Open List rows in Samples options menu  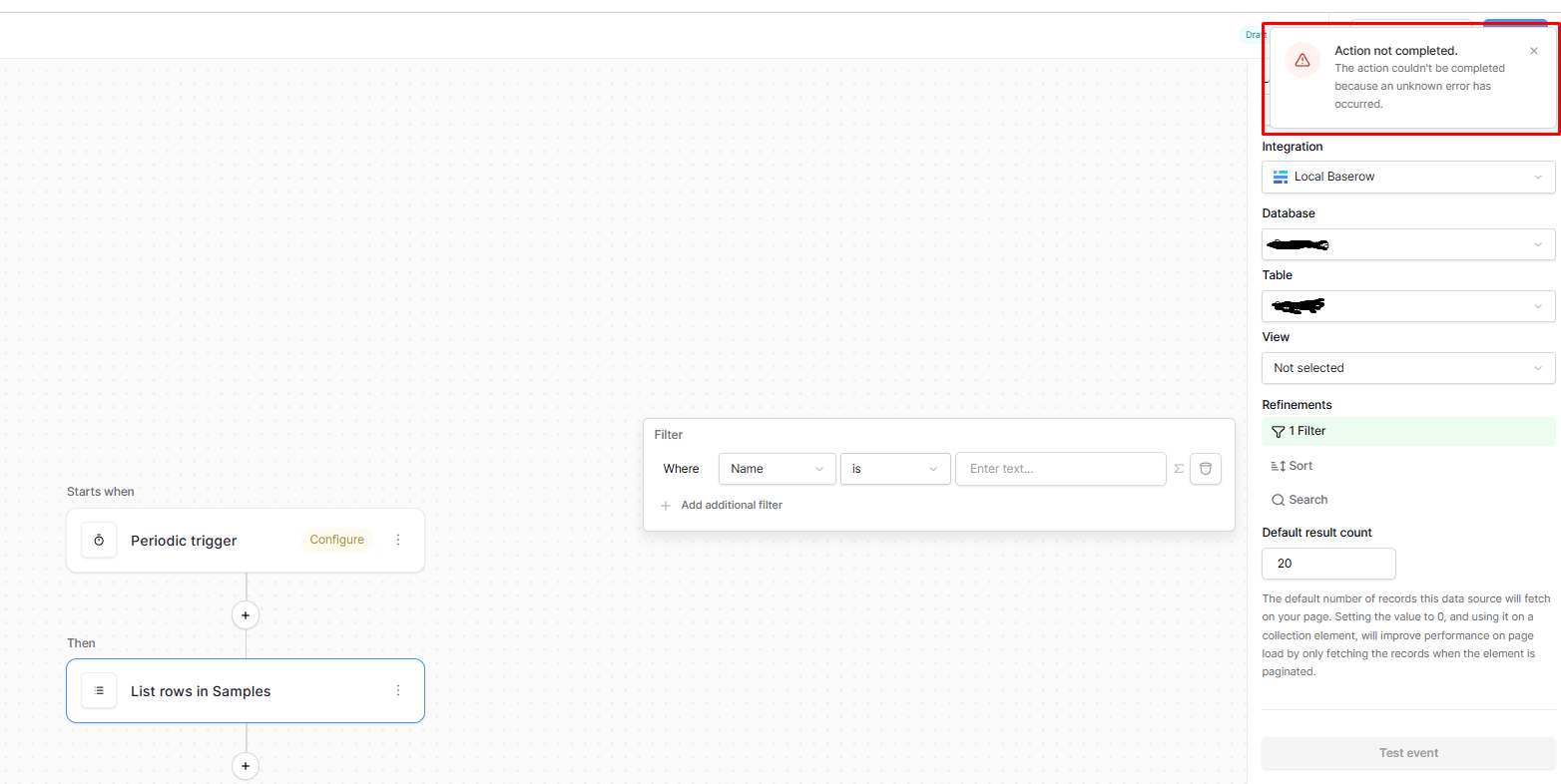(398, 690)
